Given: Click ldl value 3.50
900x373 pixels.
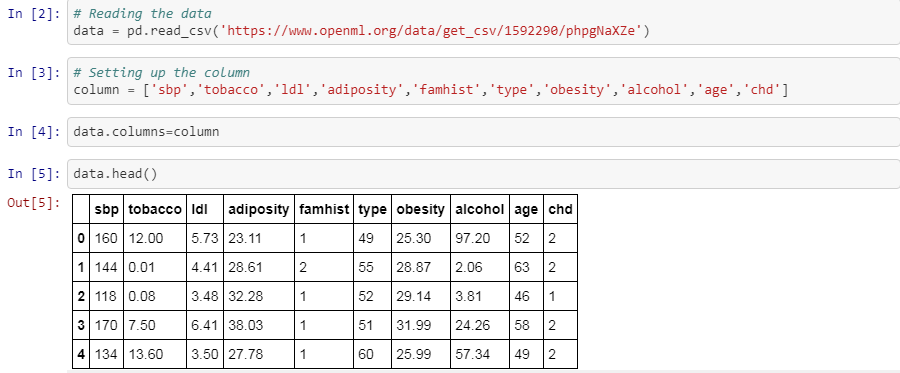Looking at the screenshot, I should (x=204, y=355).
